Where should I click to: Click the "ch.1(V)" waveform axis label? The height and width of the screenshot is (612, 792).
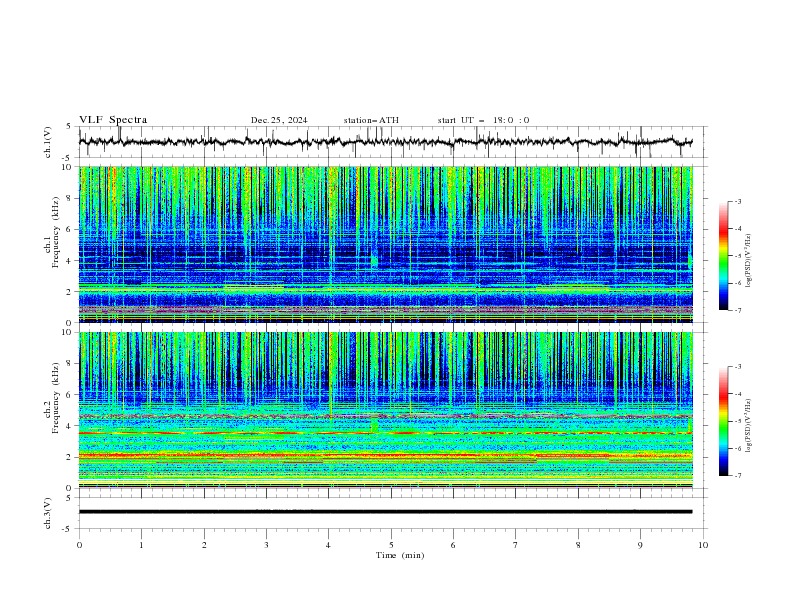coord(48,142)
